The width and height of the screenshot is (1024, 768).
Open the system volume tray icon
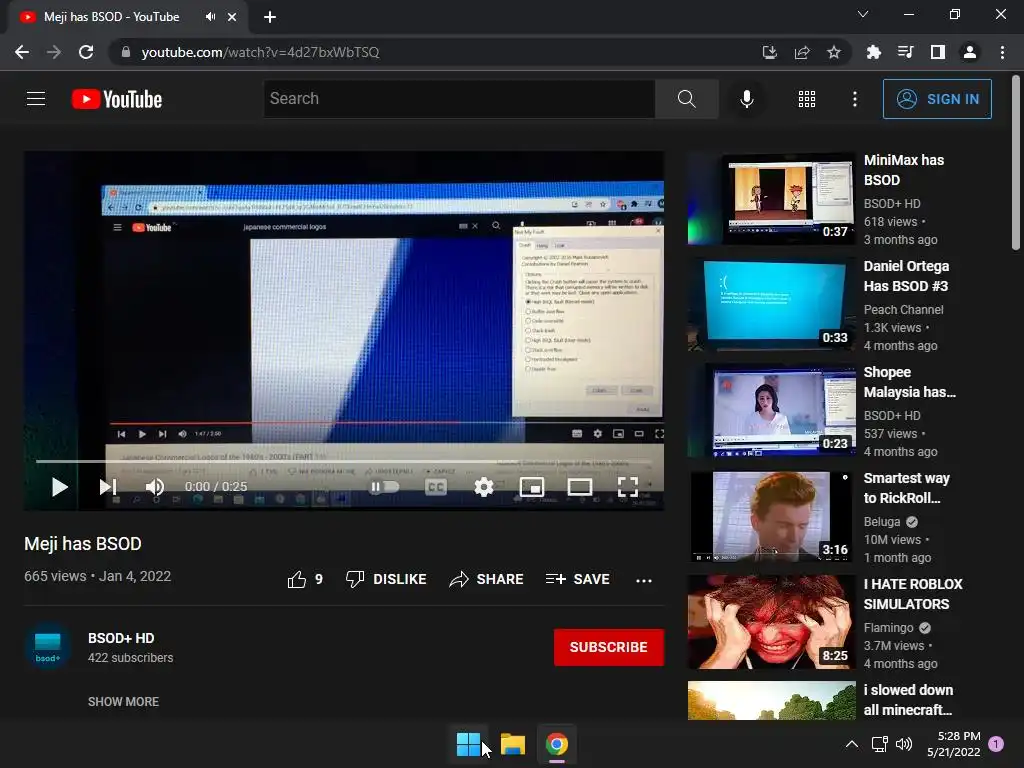point(904,744)
